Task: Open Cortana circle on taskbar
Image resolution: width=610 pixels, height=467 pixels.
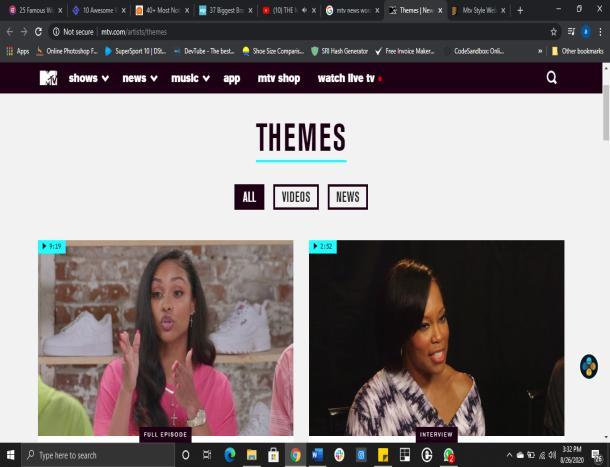Action: [186, 455]
